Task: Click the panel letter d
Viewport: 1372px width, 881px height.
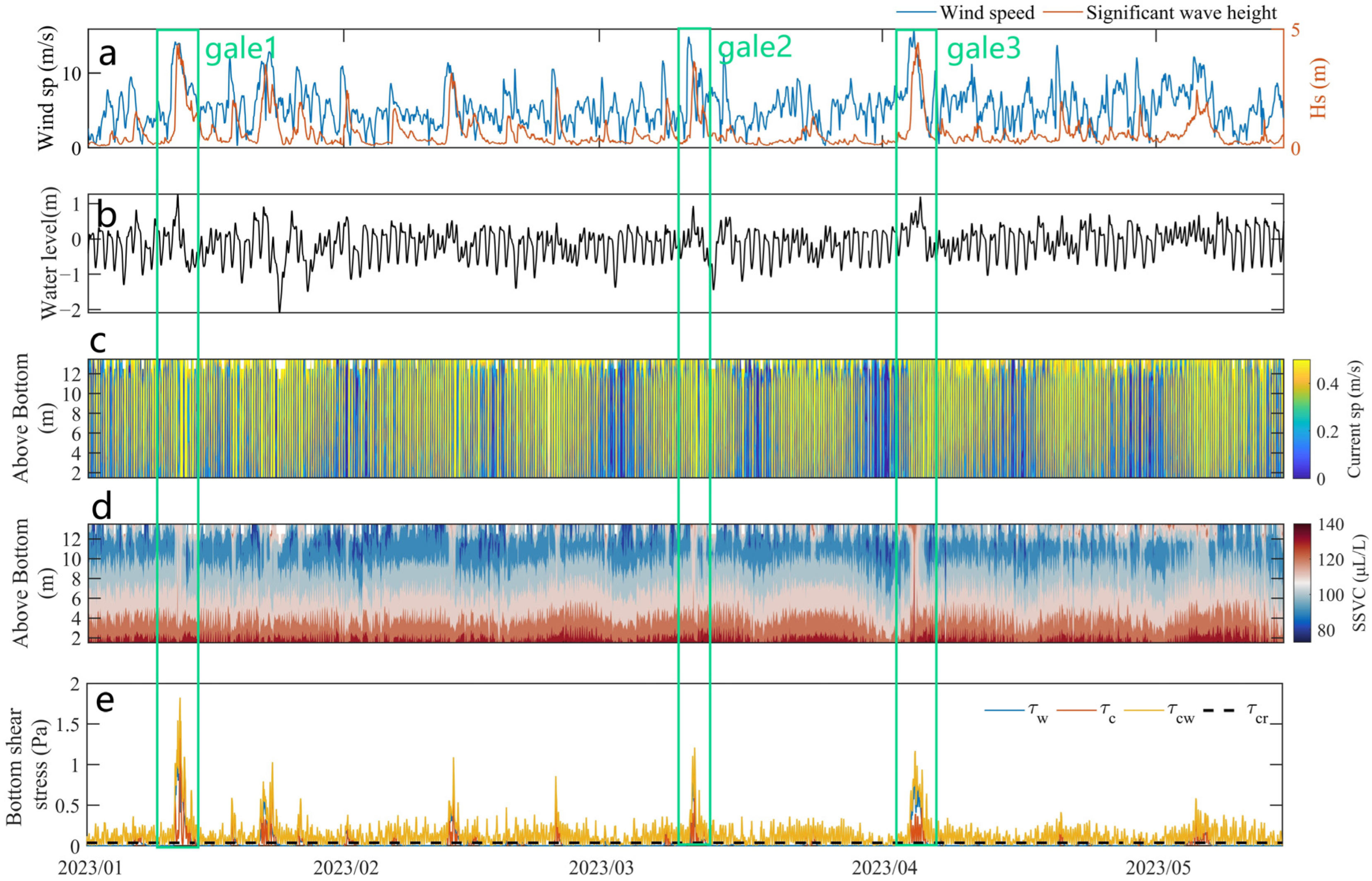Action: 101,506
